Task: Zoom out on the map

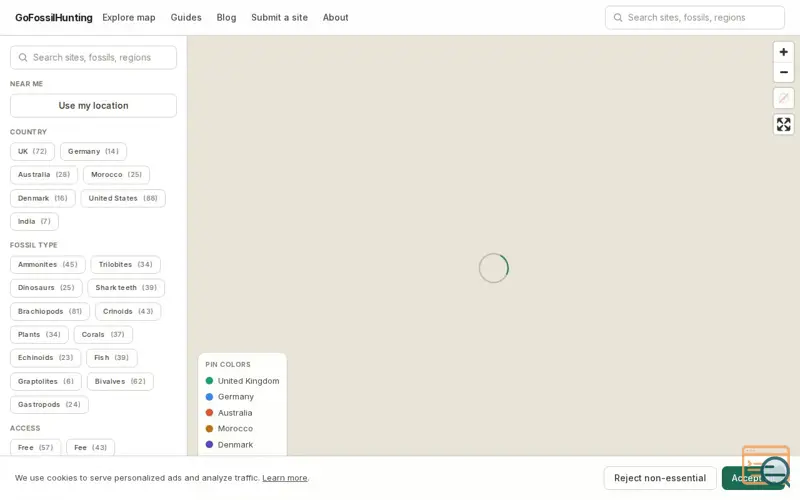Action: (x=783, y=72)
